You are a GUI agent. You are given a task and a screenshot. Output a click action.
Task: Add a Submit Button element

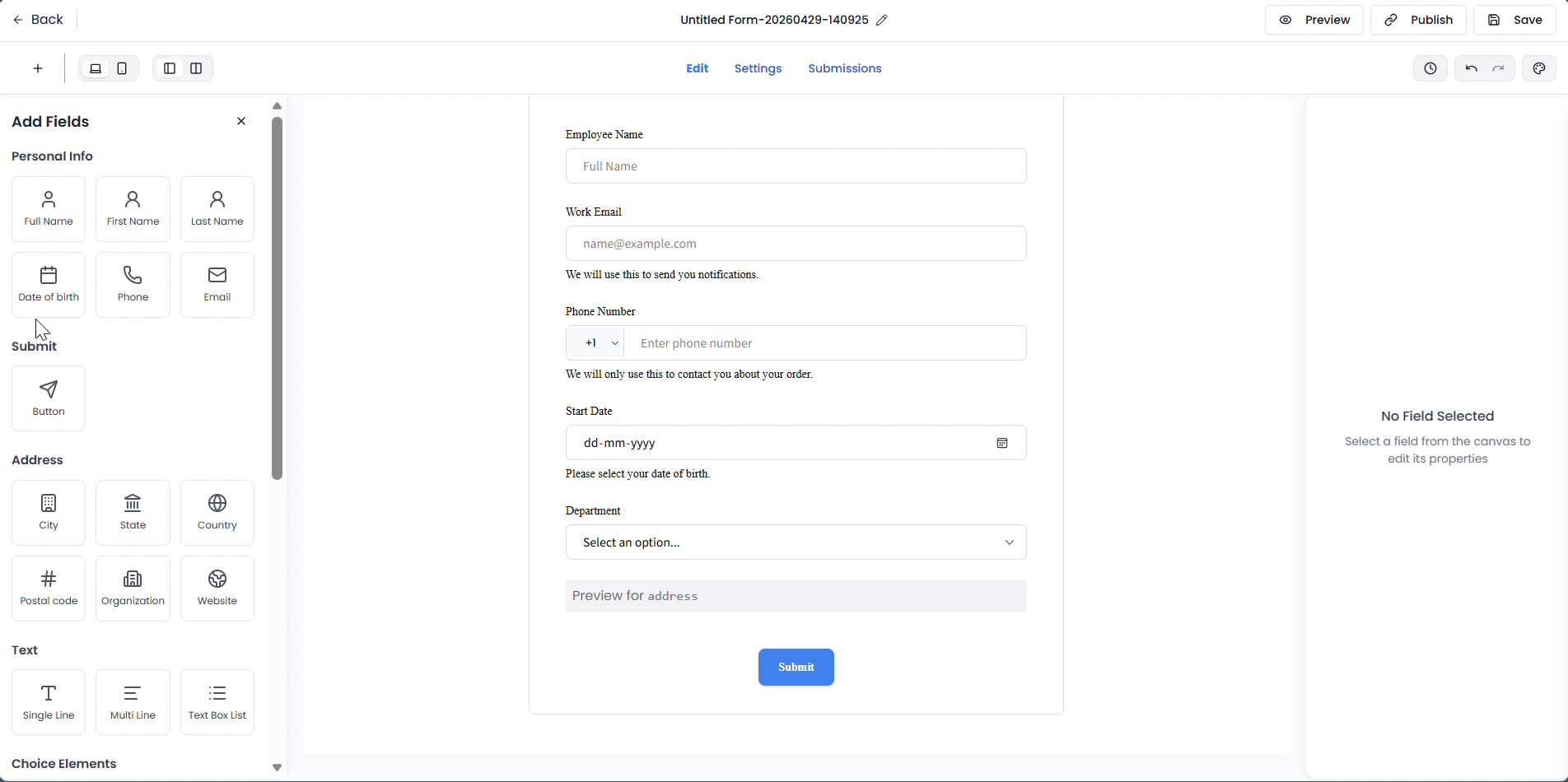(49, 398)
